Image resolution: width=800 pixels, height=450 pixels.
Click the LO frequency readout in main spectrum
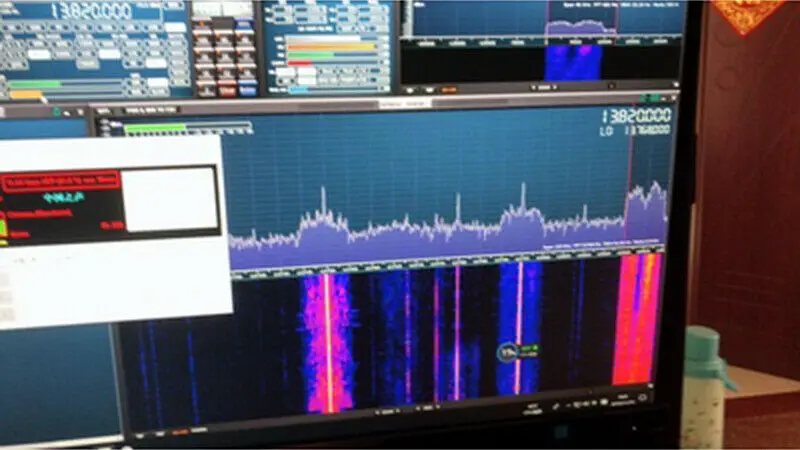634,131
